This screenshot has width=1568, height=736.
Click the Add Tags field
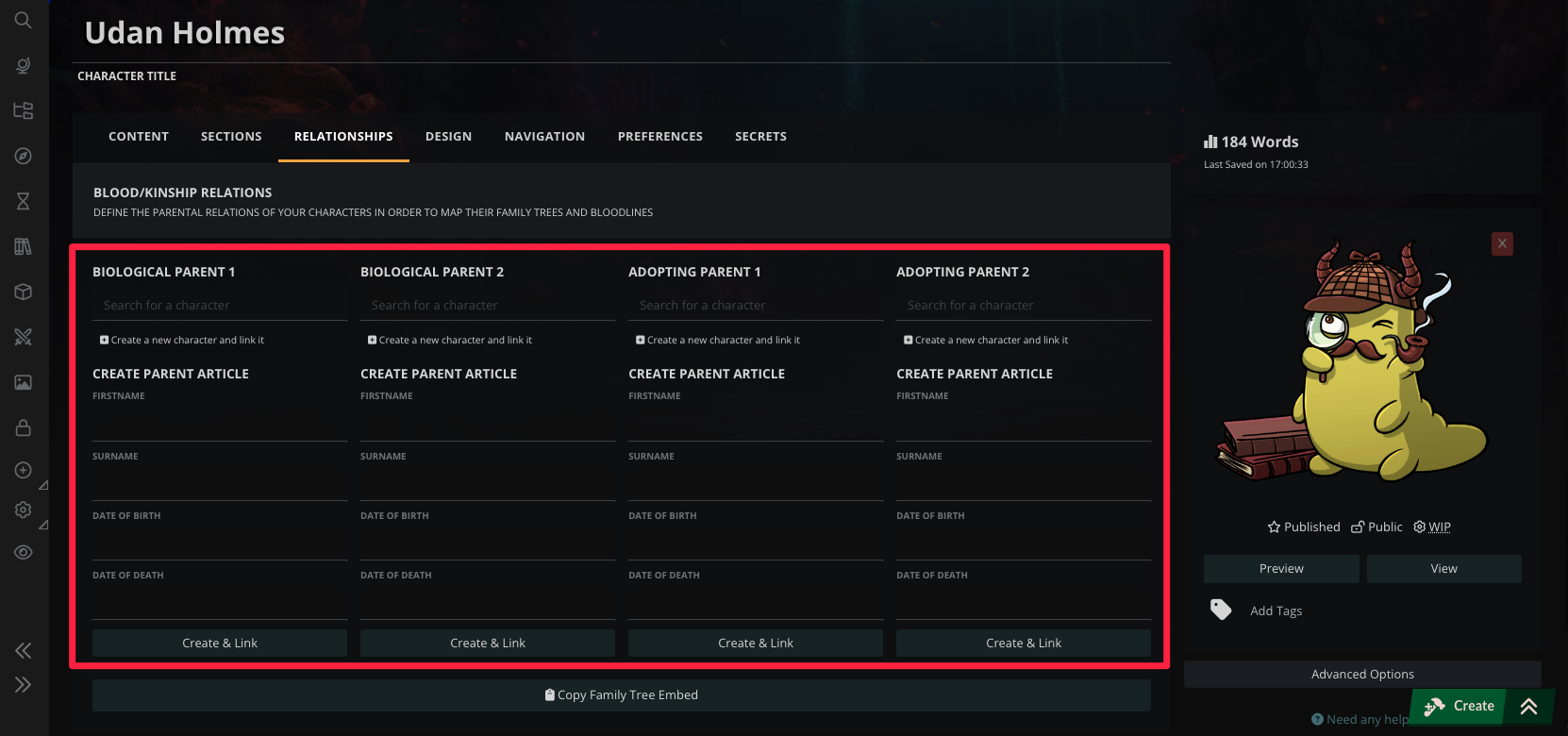[x=1276, y=611]
